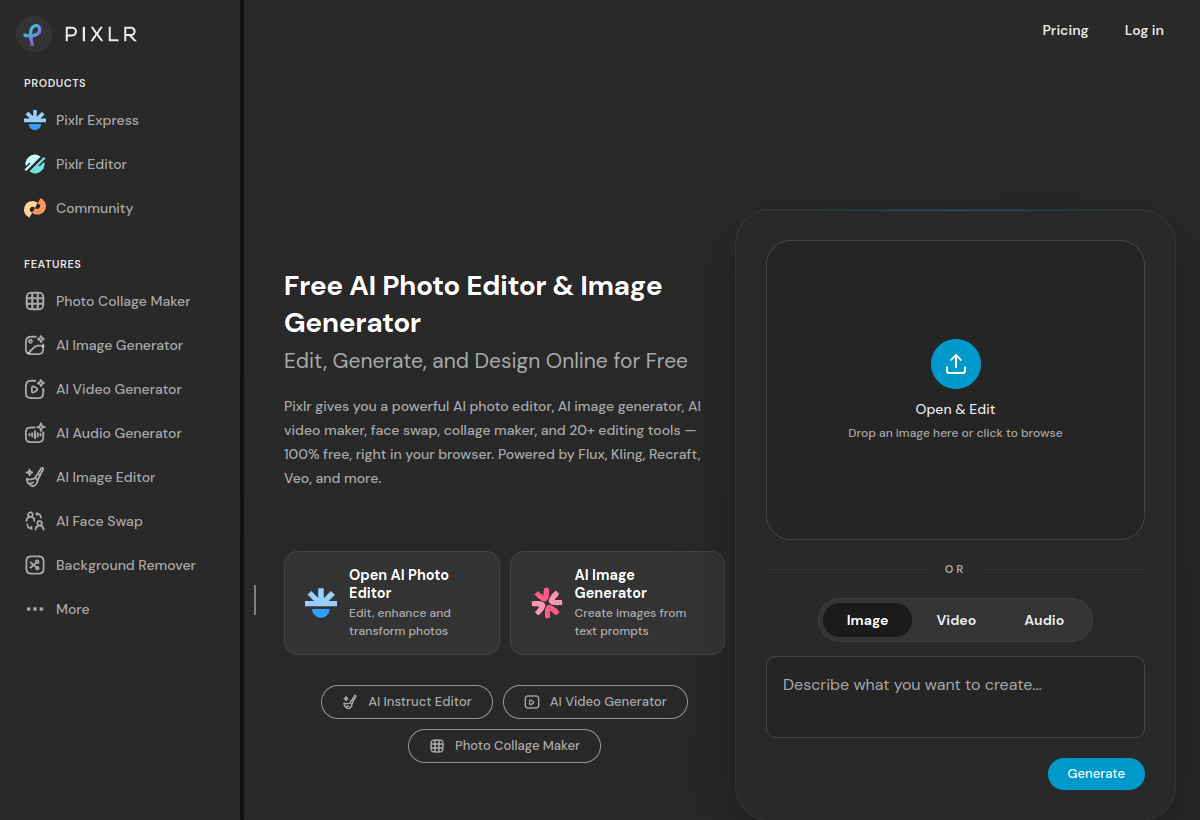This screenshot has height=820, width=1200.
Task: Select the Photo Collage Maker grid icon in sidebar
Action: 35,301
